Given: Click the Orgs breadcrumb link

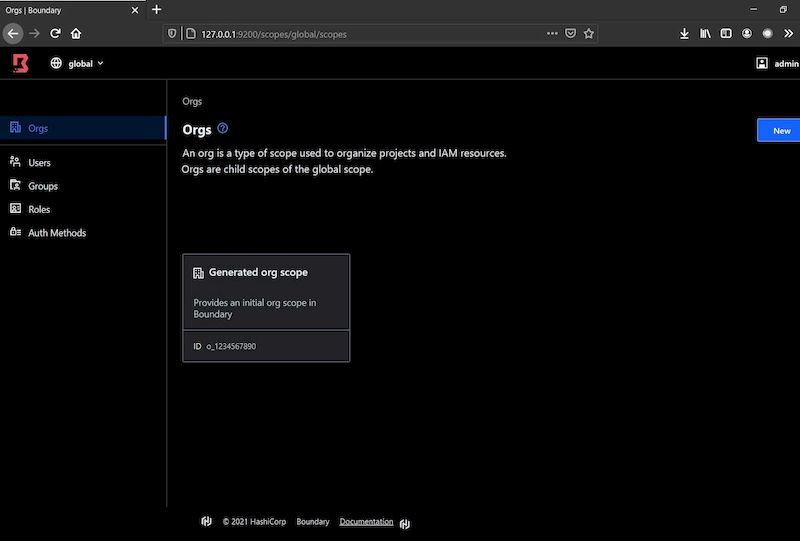Looking at the screenshot, I should pyautogui.click(x=192, y=101).
